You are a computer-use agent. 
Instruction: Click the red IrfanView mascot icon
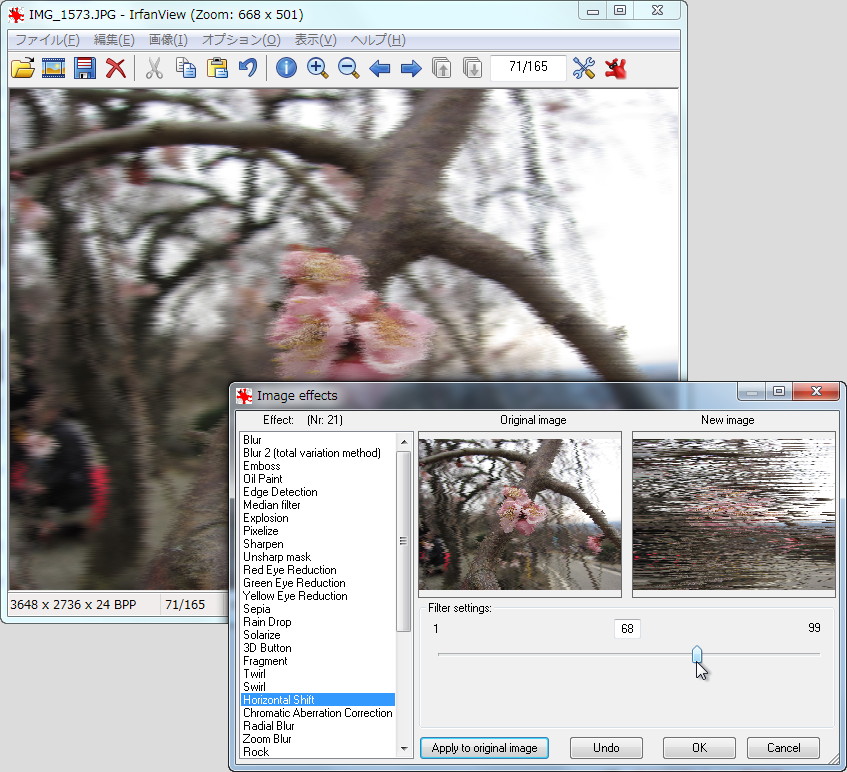[x=615, y=68]
